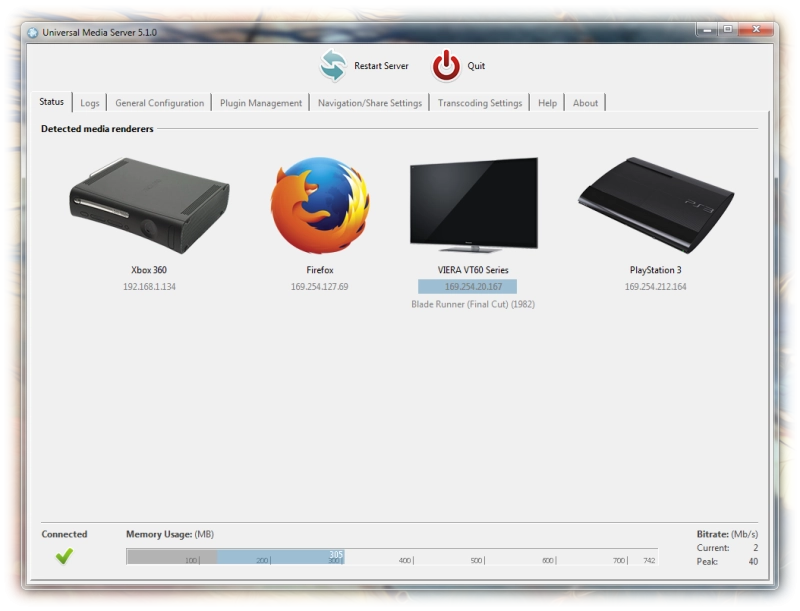Open Navigation/Share Settings tab

(370, 103)
